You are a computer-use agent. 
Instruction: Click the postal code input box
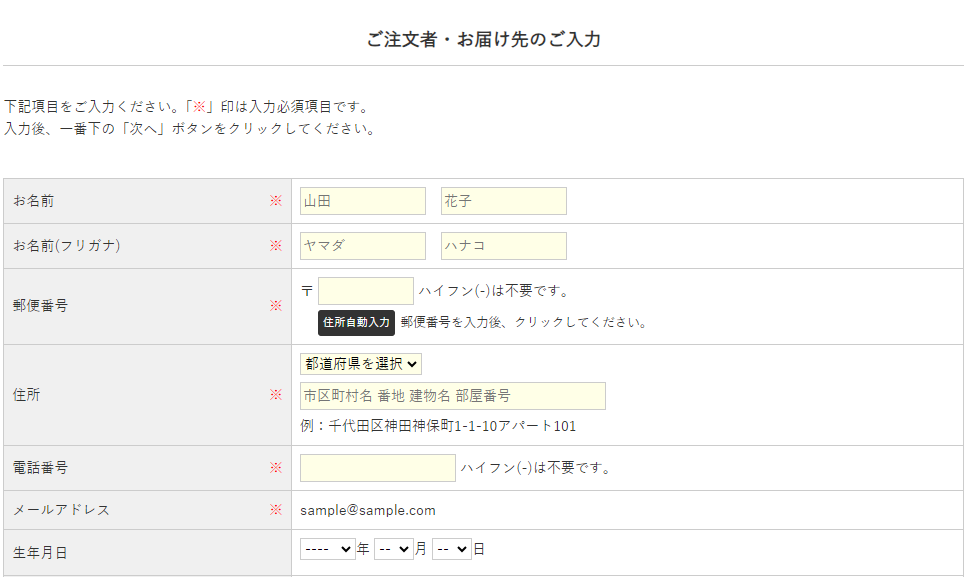(x=365, y=291)
